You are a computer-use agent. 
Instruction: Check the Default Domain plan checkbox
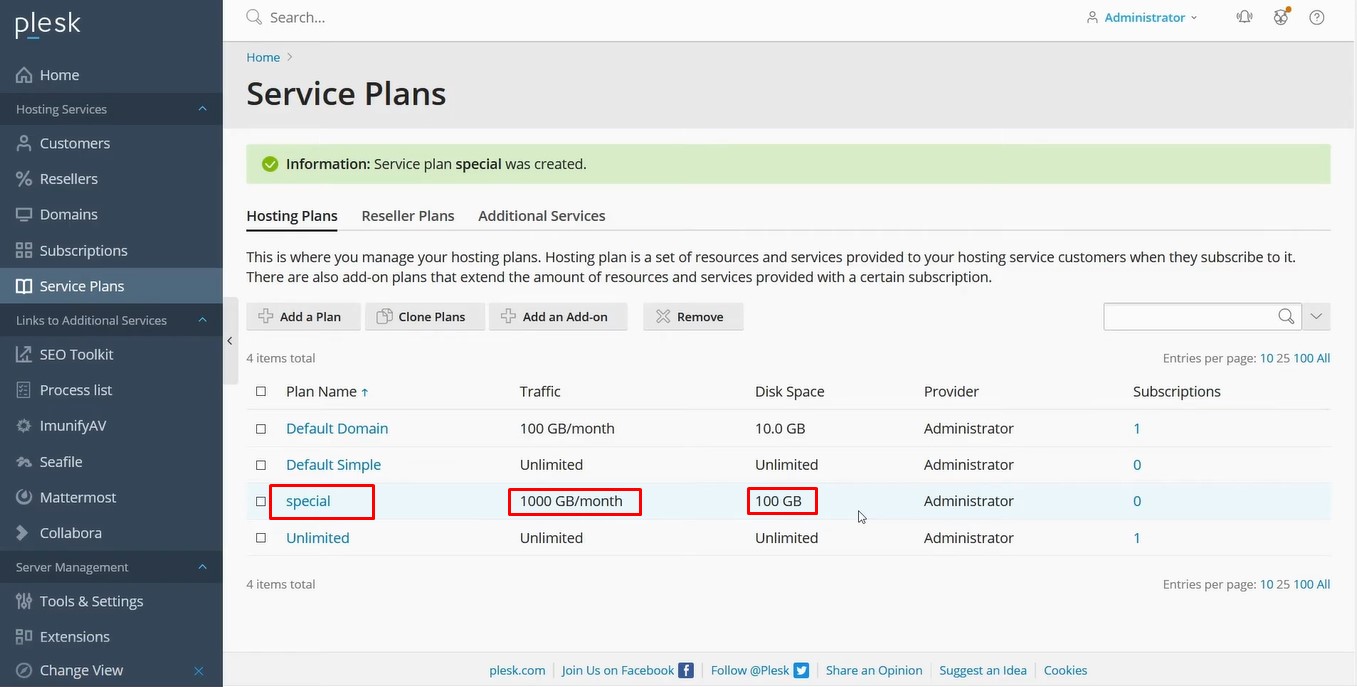261,428
